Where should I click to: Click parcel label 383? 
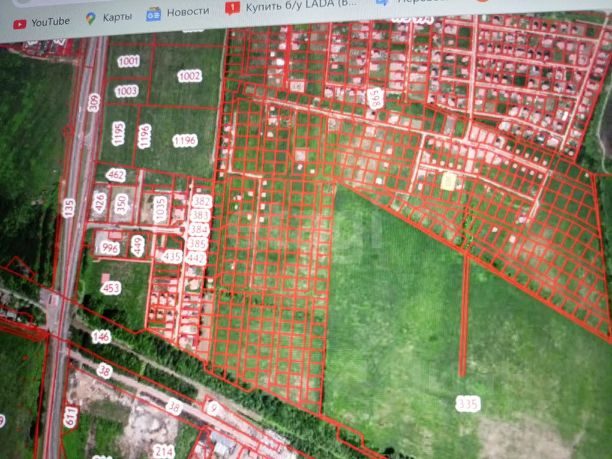(201, 215)
